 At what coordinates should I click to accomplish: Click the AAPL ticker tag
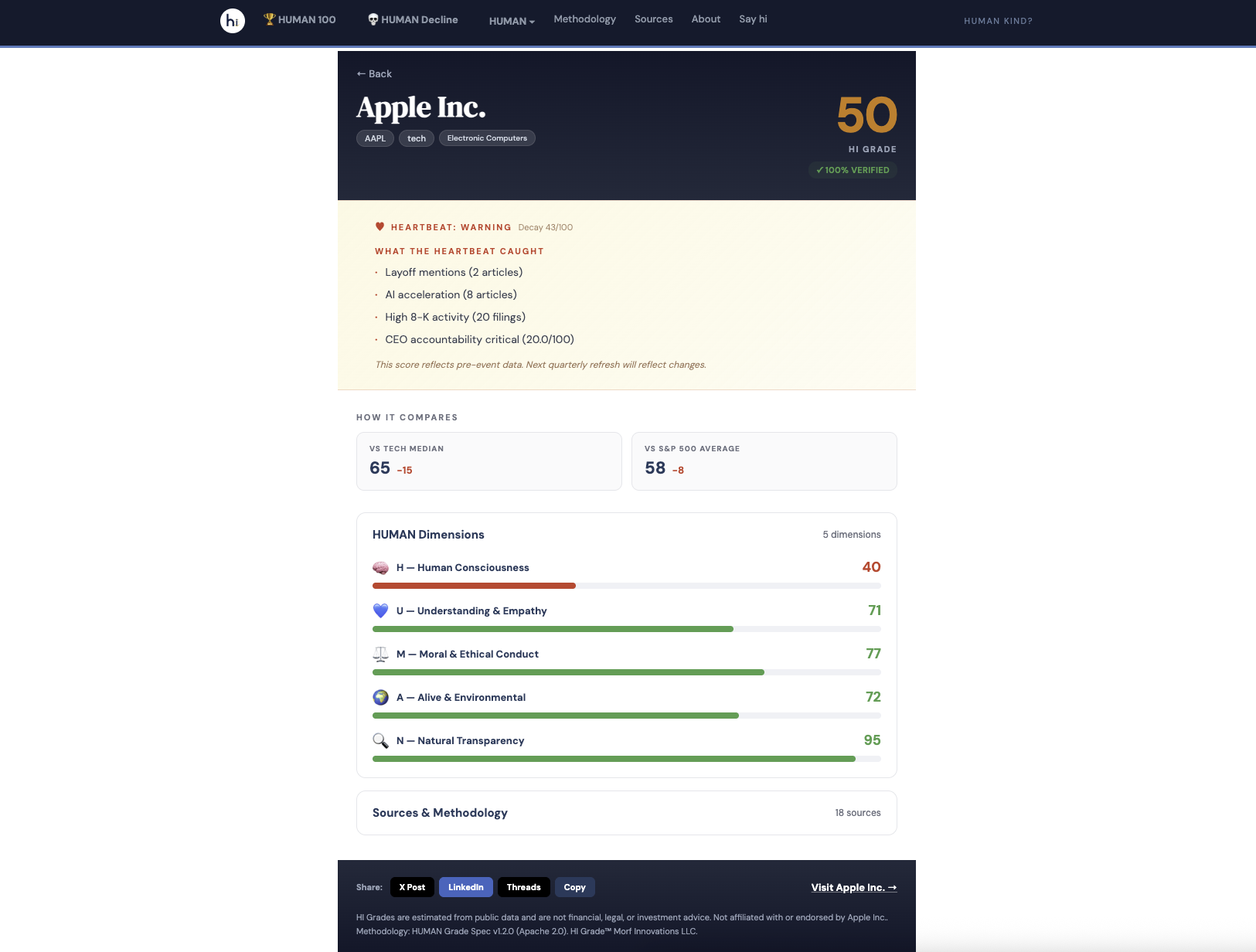376,138
